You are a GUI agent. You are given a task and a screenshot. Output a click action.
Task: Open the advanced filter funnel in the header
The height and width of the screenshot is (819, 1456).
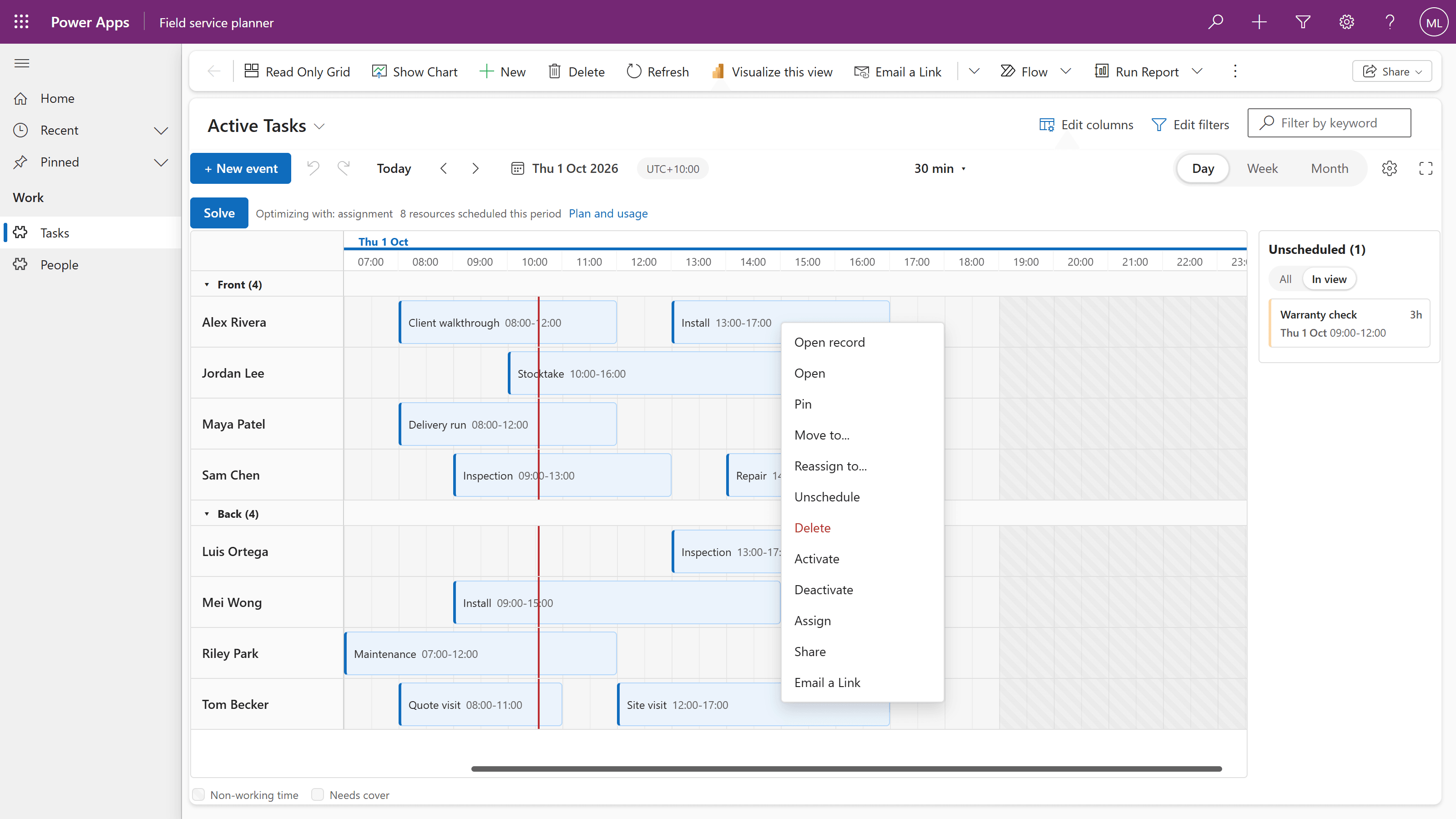click(x=1303, y=22)
